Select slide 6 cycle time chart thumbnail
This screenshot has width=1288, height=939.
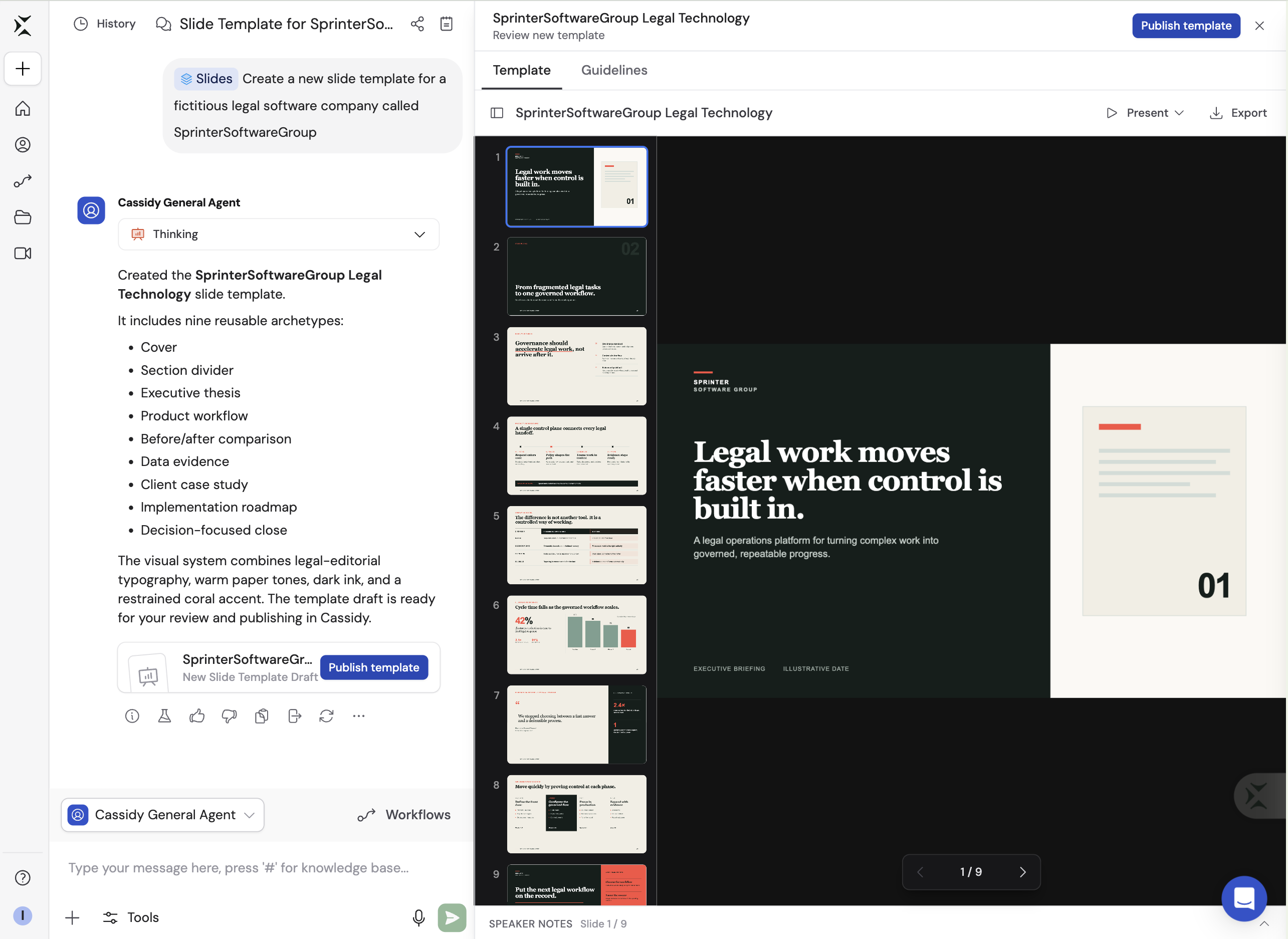(x=576, y=635)
